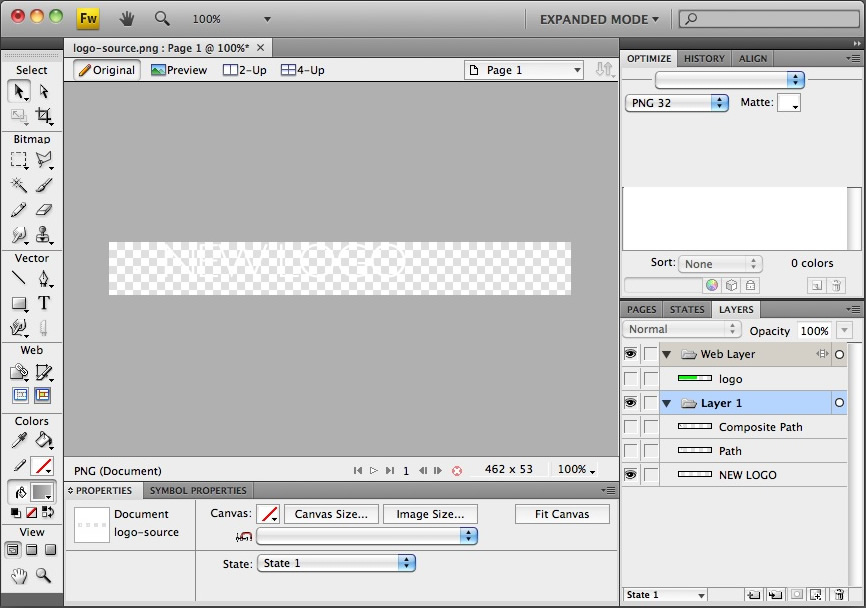Switch to the History tab

coord(704,59)
